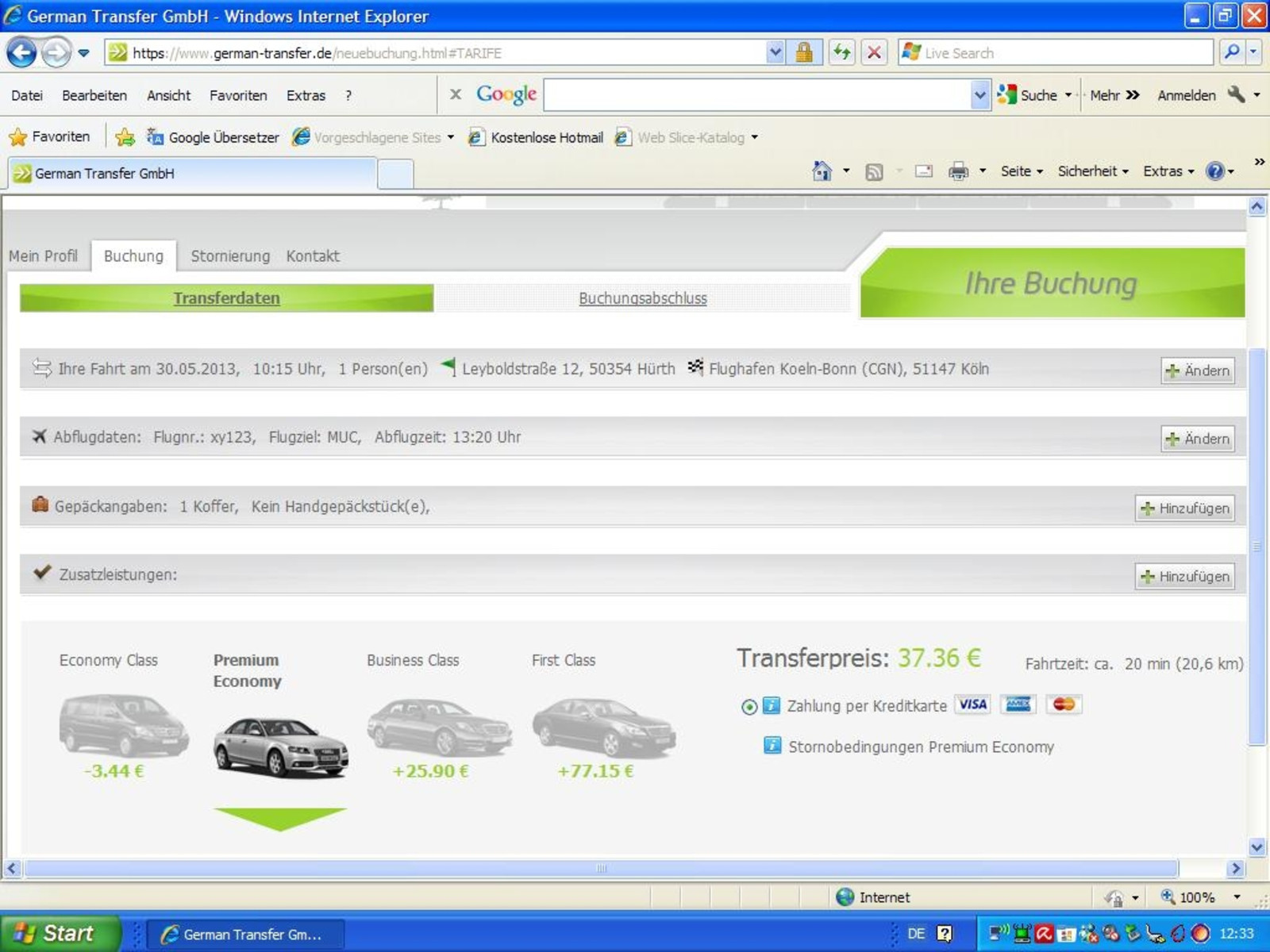Go to the Buchungsabschluss step
The image size is (1270, 952).
pos(642,298)
